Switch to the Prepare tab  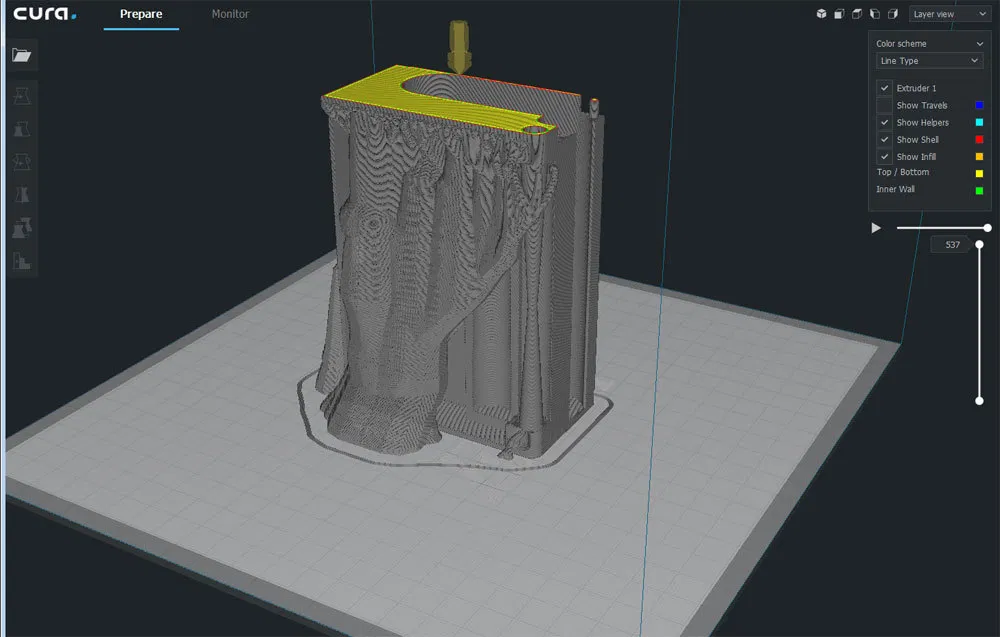[x=141, y=14]
